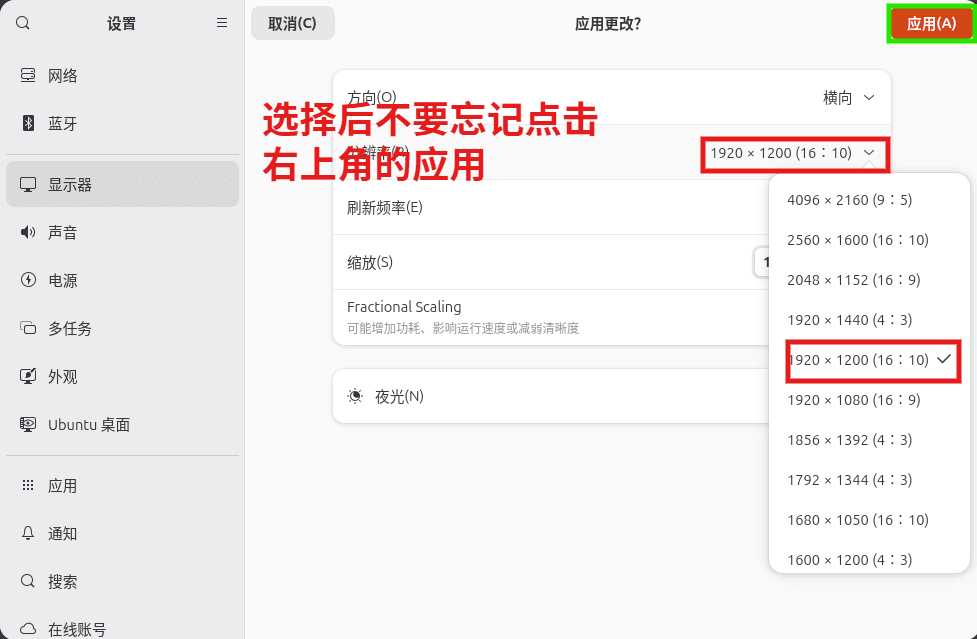Open the hamburger menu beside 设置
The width and height of the screenshot is (977, 639).
[222, 23]
